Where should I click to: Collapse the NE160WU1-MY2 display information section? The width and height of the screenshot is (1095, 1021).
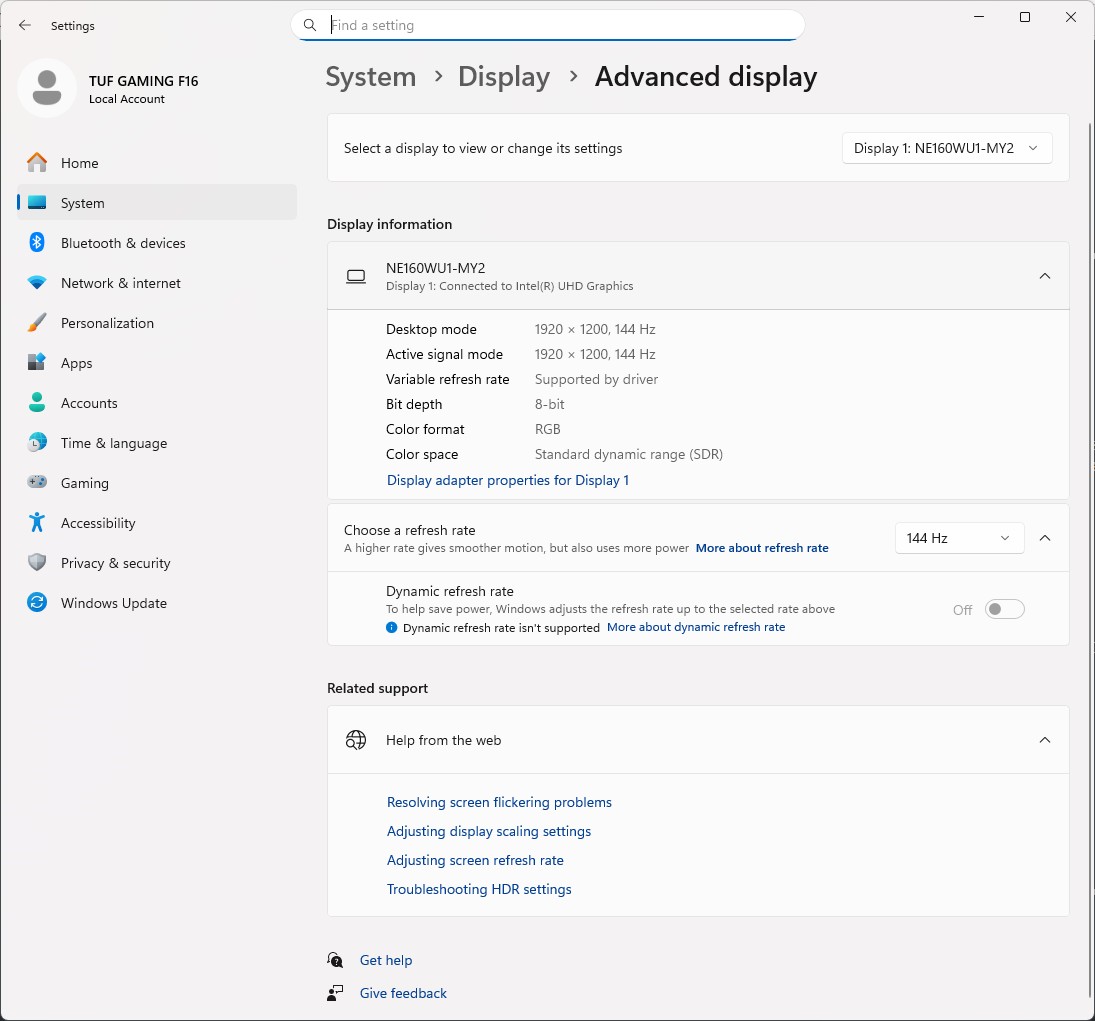coord(1045,276)
